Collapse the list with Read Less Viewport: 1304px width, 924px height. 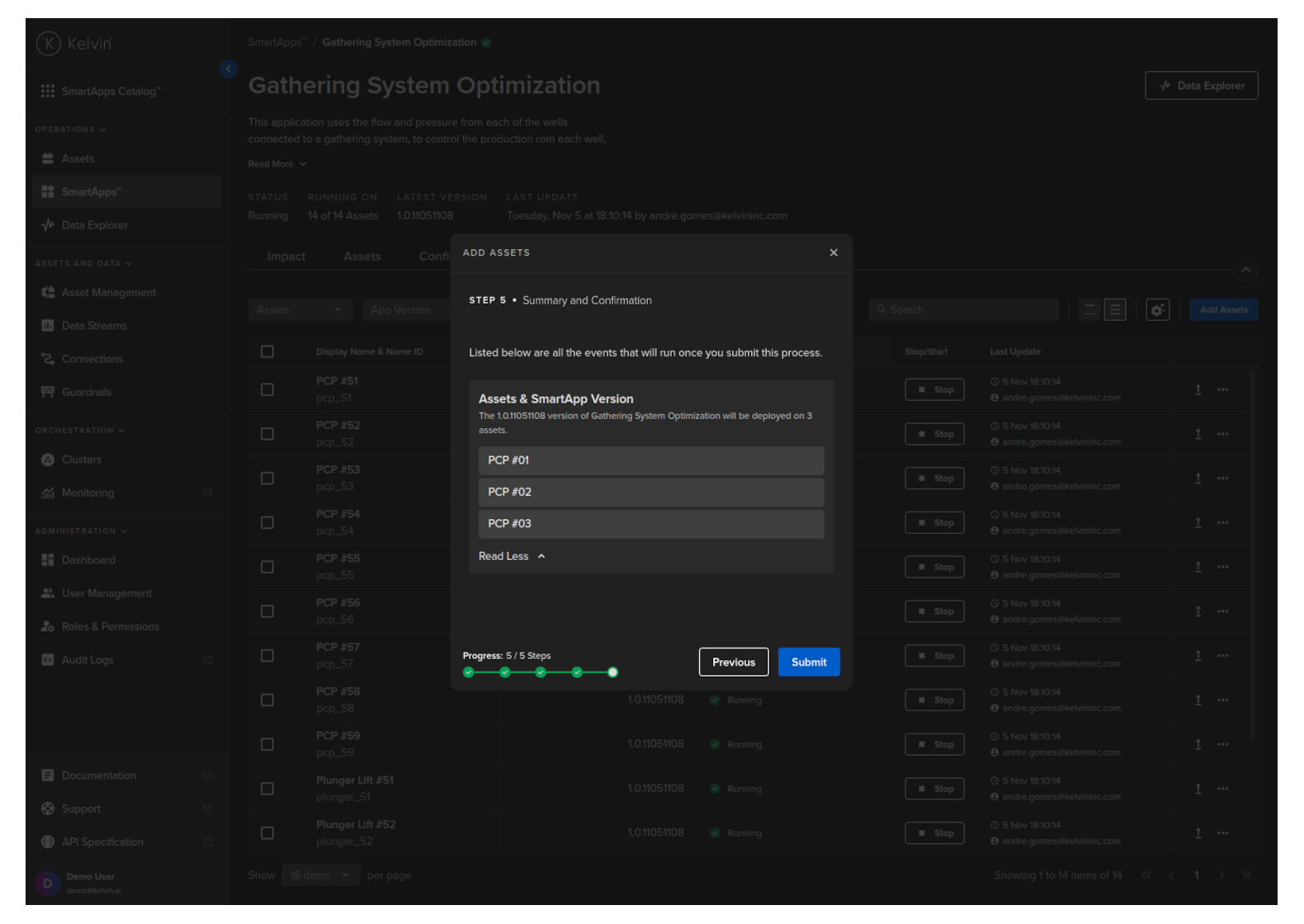512,557
